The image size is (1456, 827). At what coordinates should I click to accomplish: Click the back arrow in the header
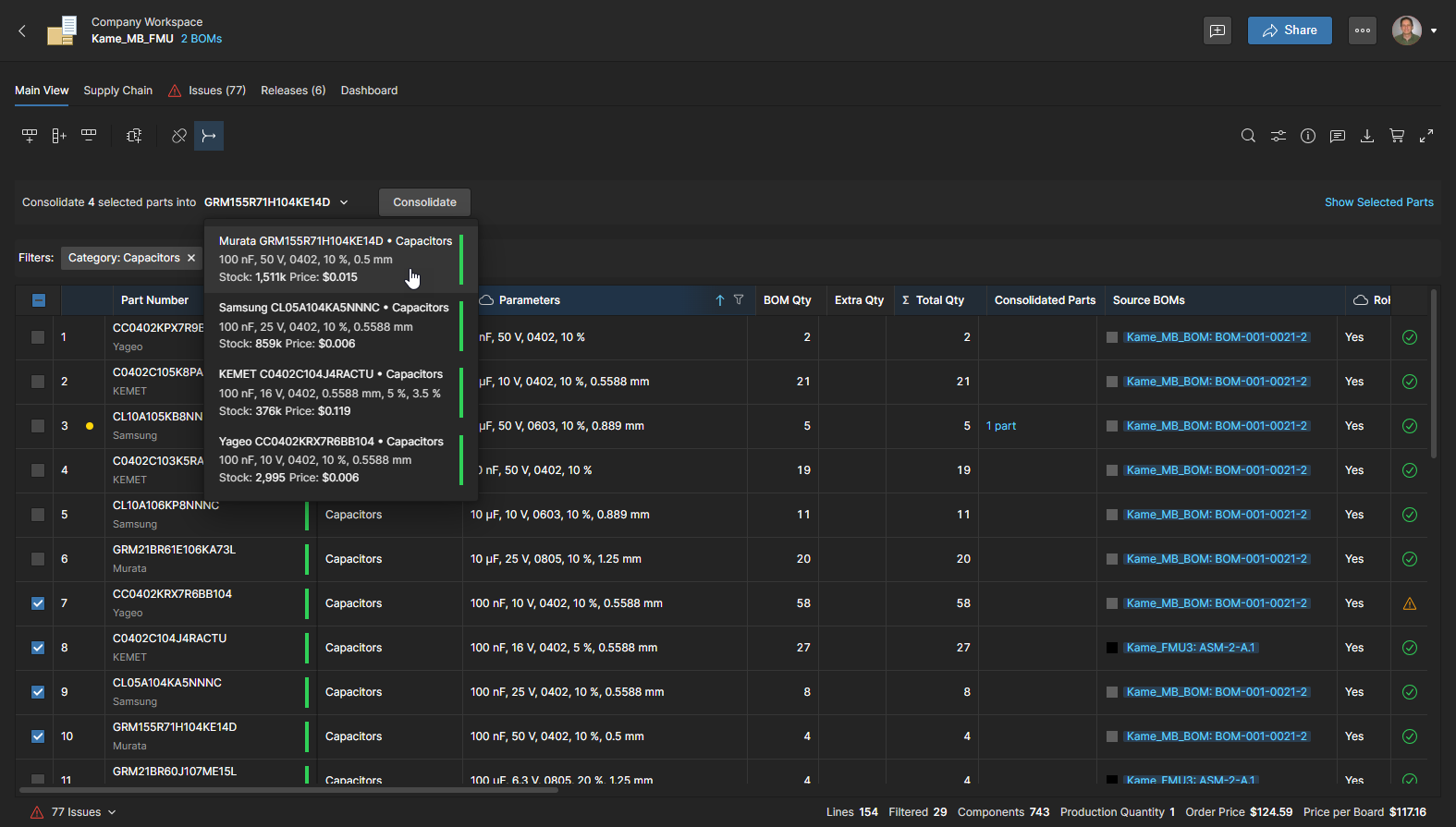[x=22, y=30]
